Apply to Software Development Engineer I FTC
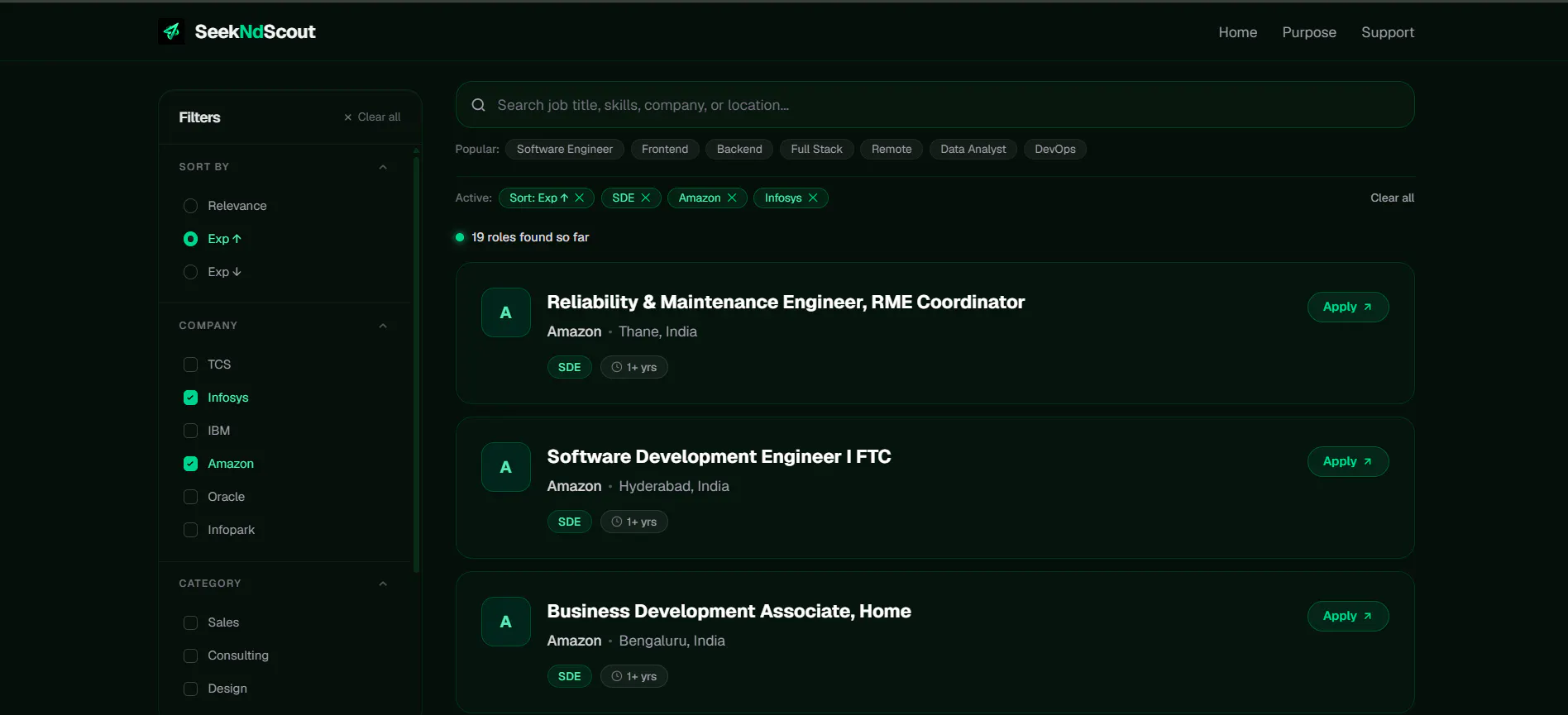 click(x=1348, y=461)
